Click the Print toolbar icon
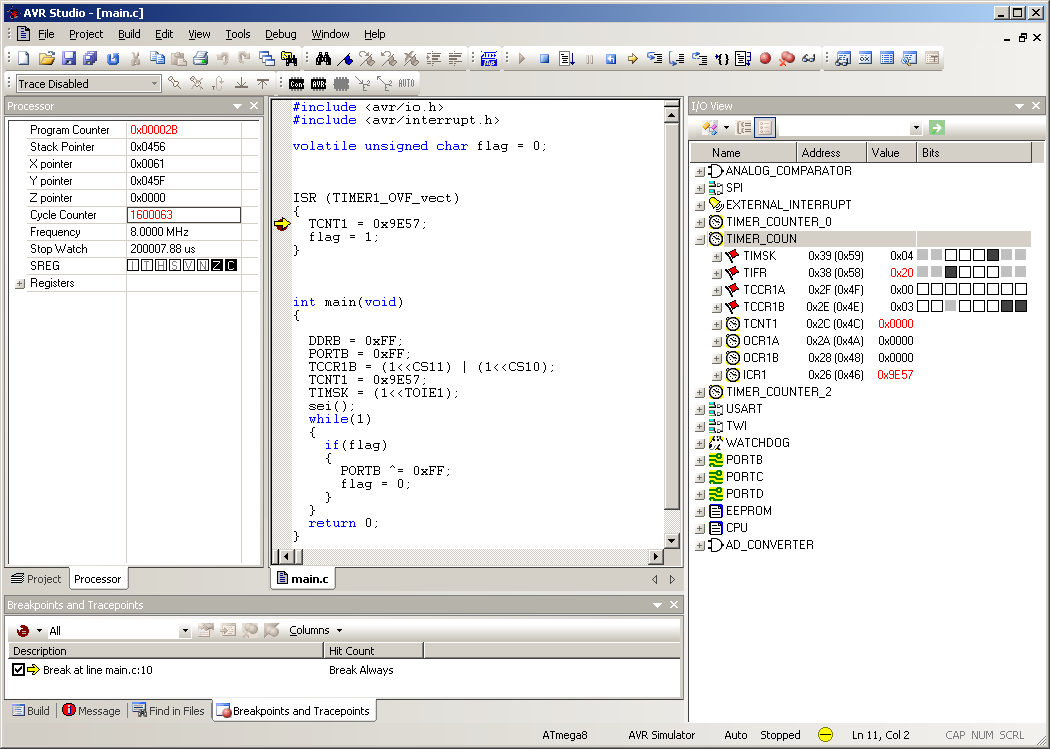Image resolution: width=1050 pixels, height=749 pixels. 200,59
